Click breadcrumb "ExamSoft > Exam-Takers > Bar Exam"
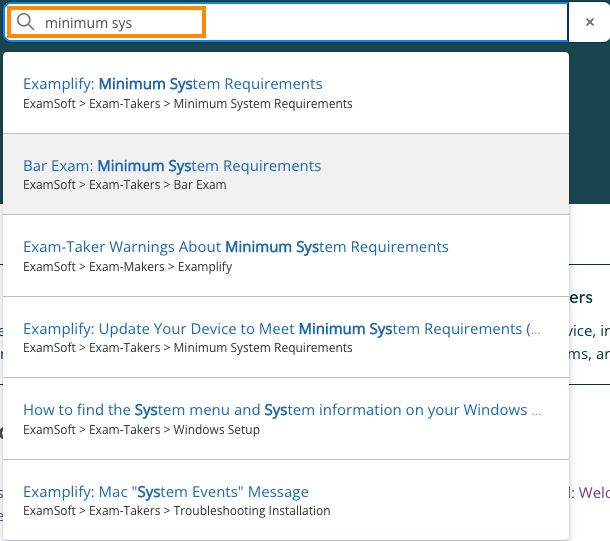 (x=124, y=185)
